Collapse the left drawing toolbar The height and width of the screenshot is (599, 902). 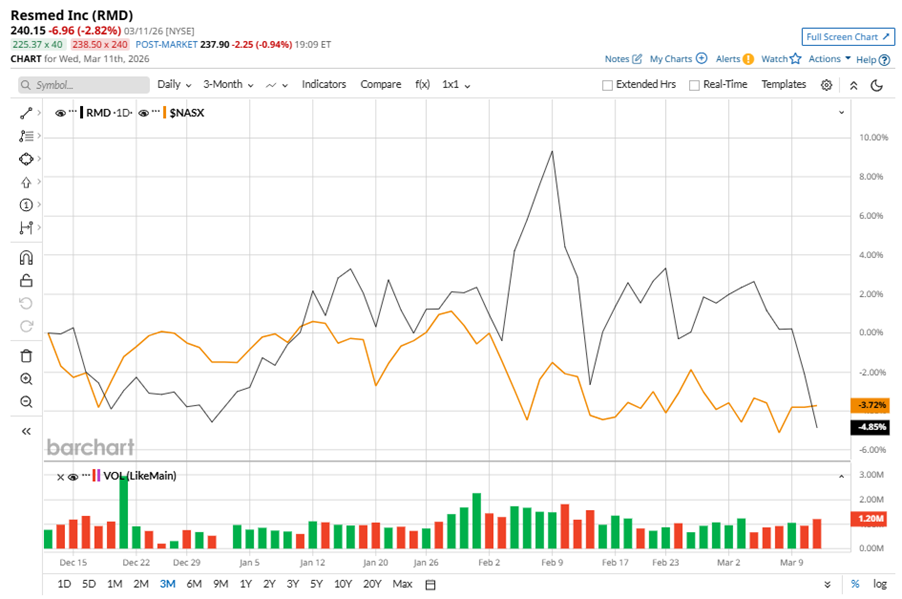coord(26,431)
